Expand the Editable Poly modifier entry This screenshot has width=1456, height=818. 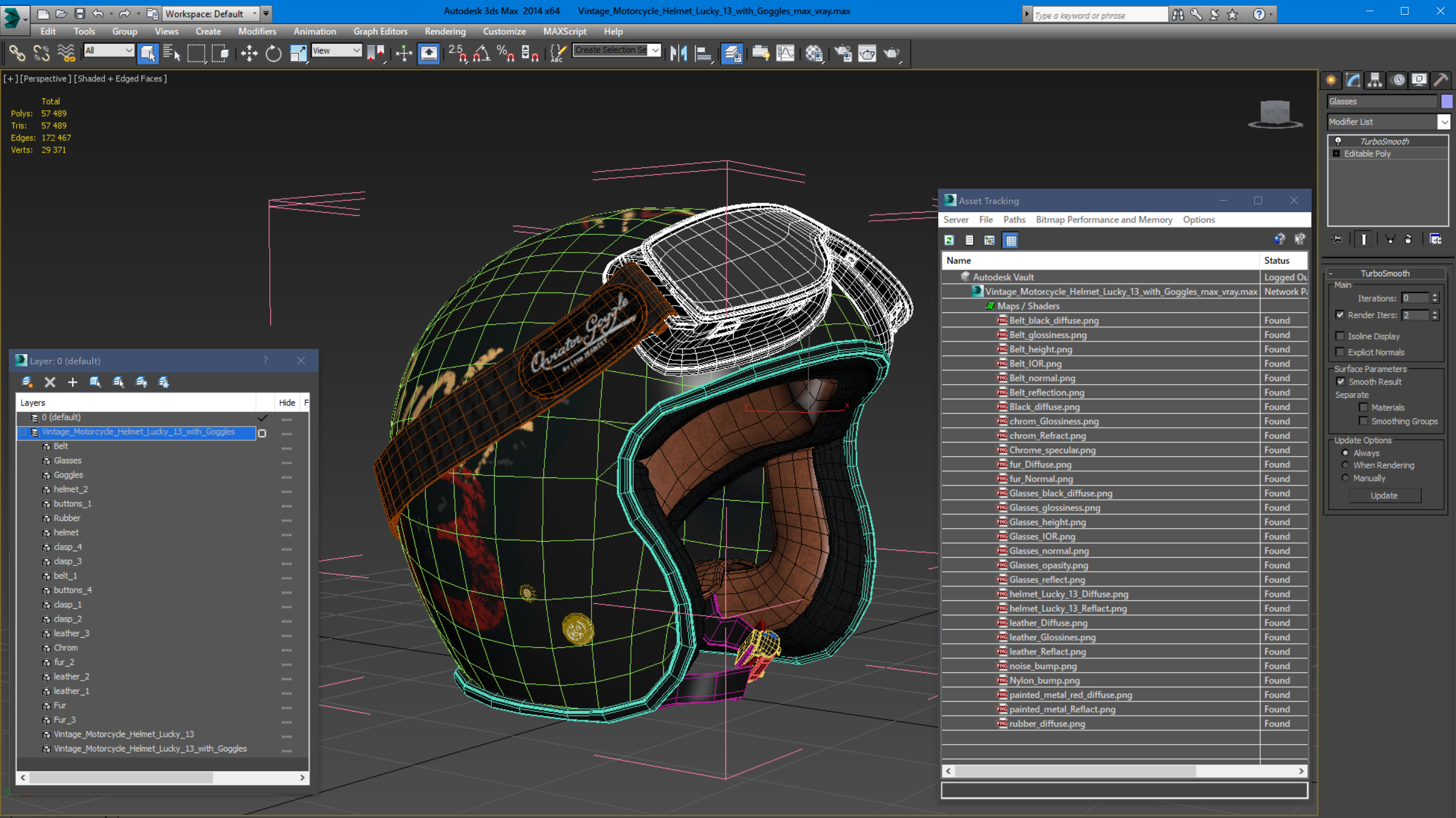point(1336,154)
